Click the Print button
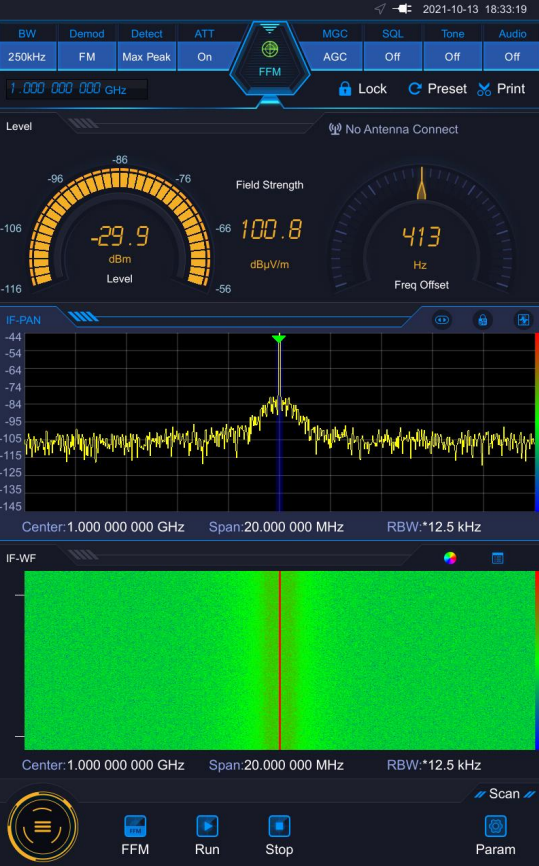The height and width of the screenshot is (866, 539). pyautogui.click(x=501, y=89)
